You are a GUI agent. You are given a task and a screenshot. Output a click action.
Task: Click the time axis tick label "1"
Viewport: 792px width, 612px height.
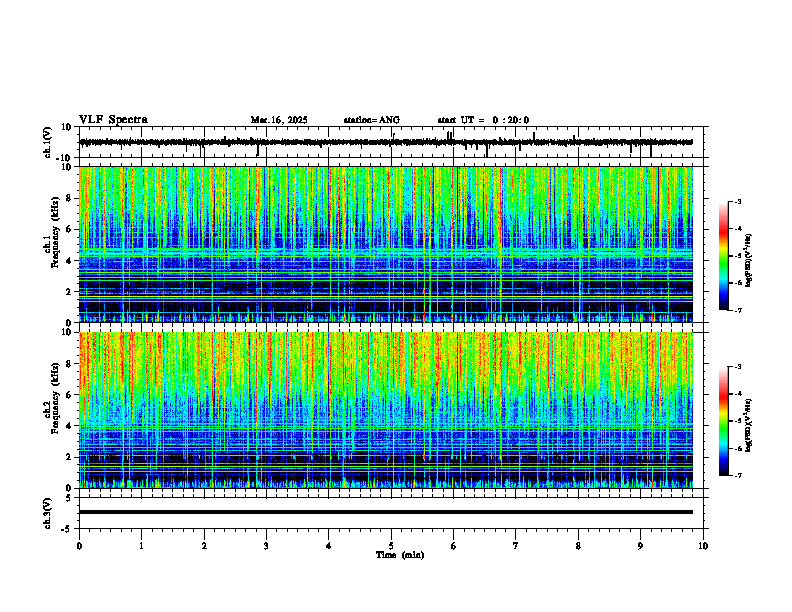[x=141, y=546]
